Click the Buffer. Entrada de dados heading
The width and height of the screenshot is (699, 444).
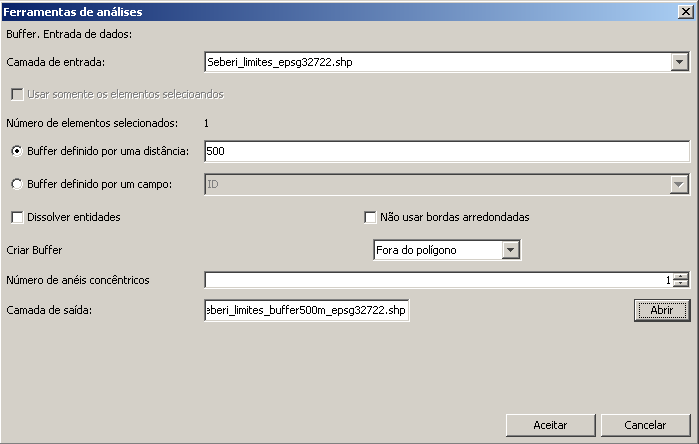[70, 34]
